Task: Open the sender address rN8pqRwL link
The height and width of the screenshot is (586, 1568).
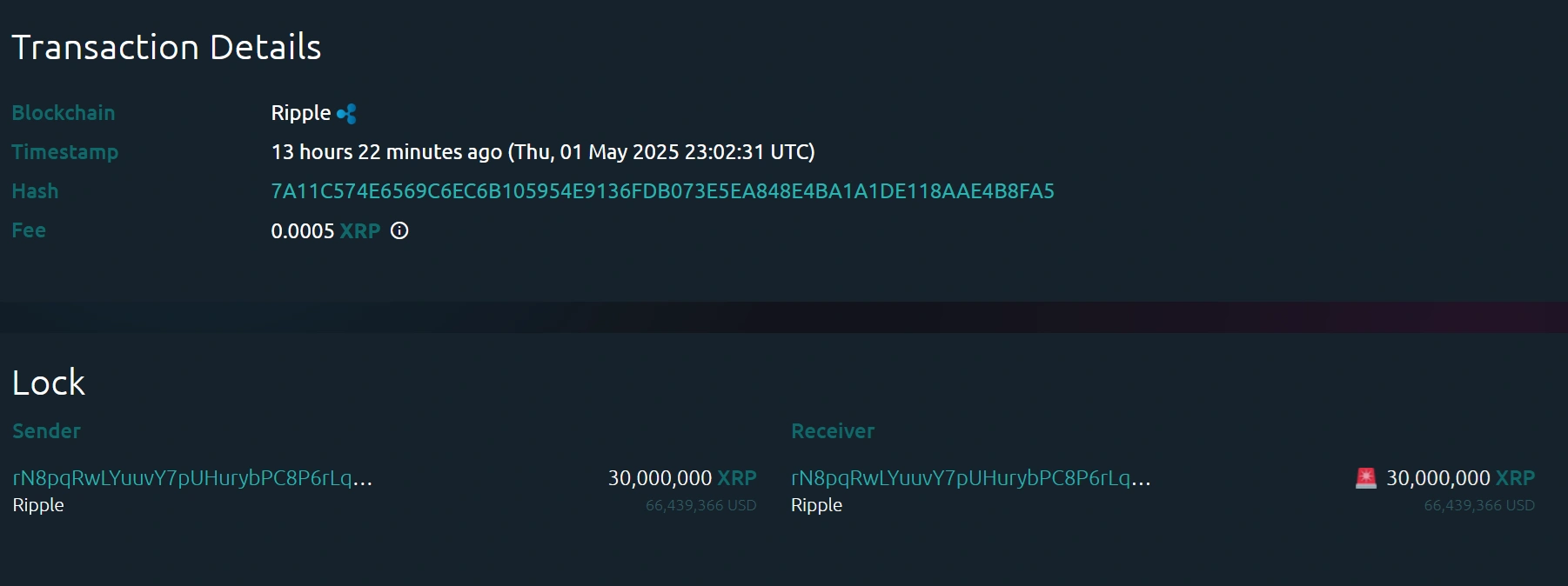Action: click(192, 478)
